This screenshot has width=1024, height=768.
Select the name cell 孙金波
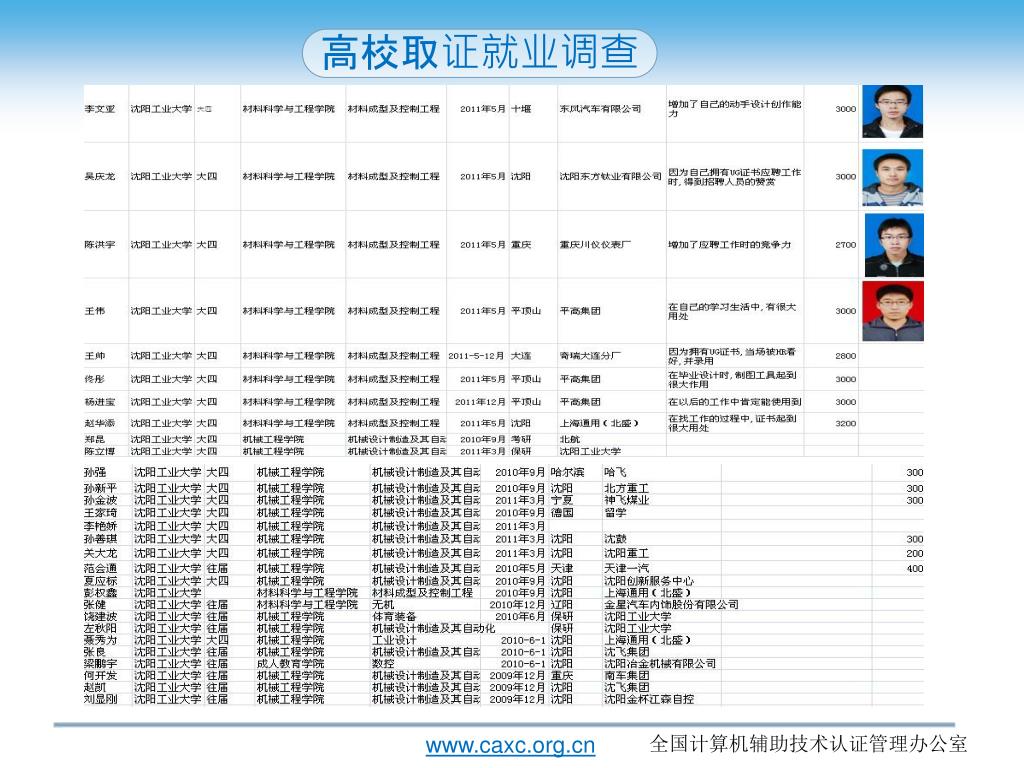pyautogui.click(x=101, y=500)
